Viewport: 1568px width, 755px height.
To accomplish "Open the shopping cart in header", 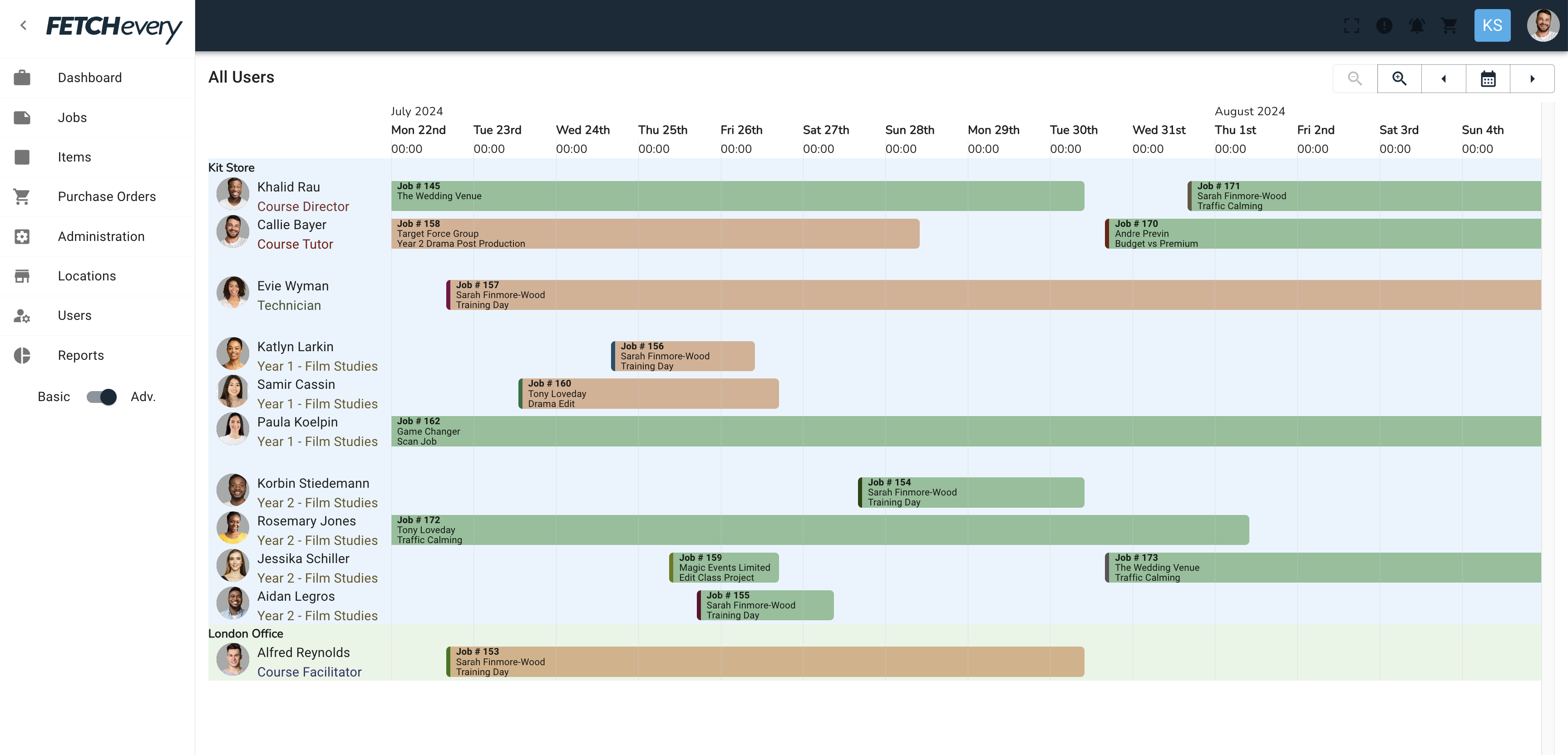I will [1450, 25].
